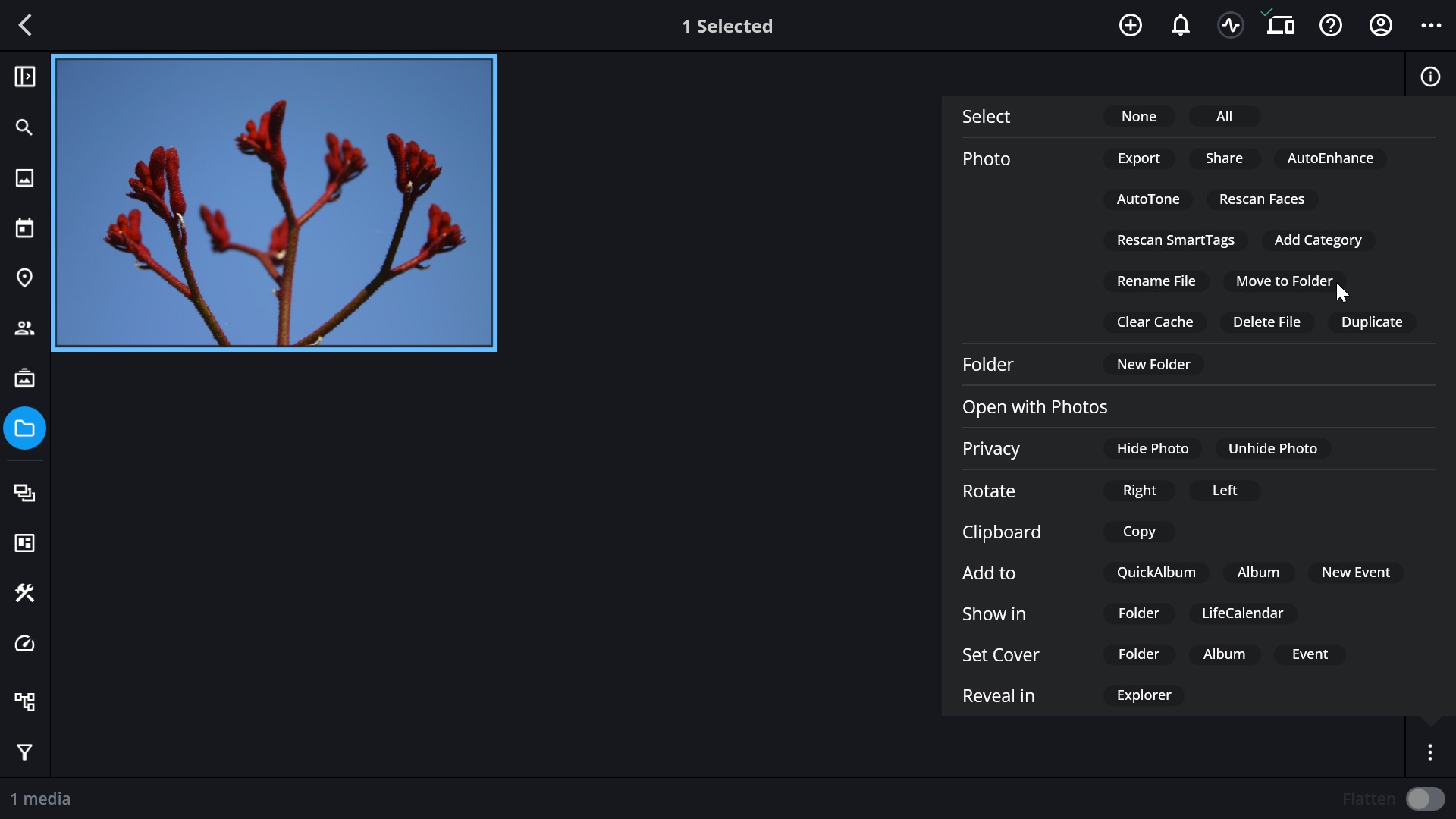This screenshot has width=1456, height=819.
Task: Click New Event in Add to row
Action: click(1356, 572)
